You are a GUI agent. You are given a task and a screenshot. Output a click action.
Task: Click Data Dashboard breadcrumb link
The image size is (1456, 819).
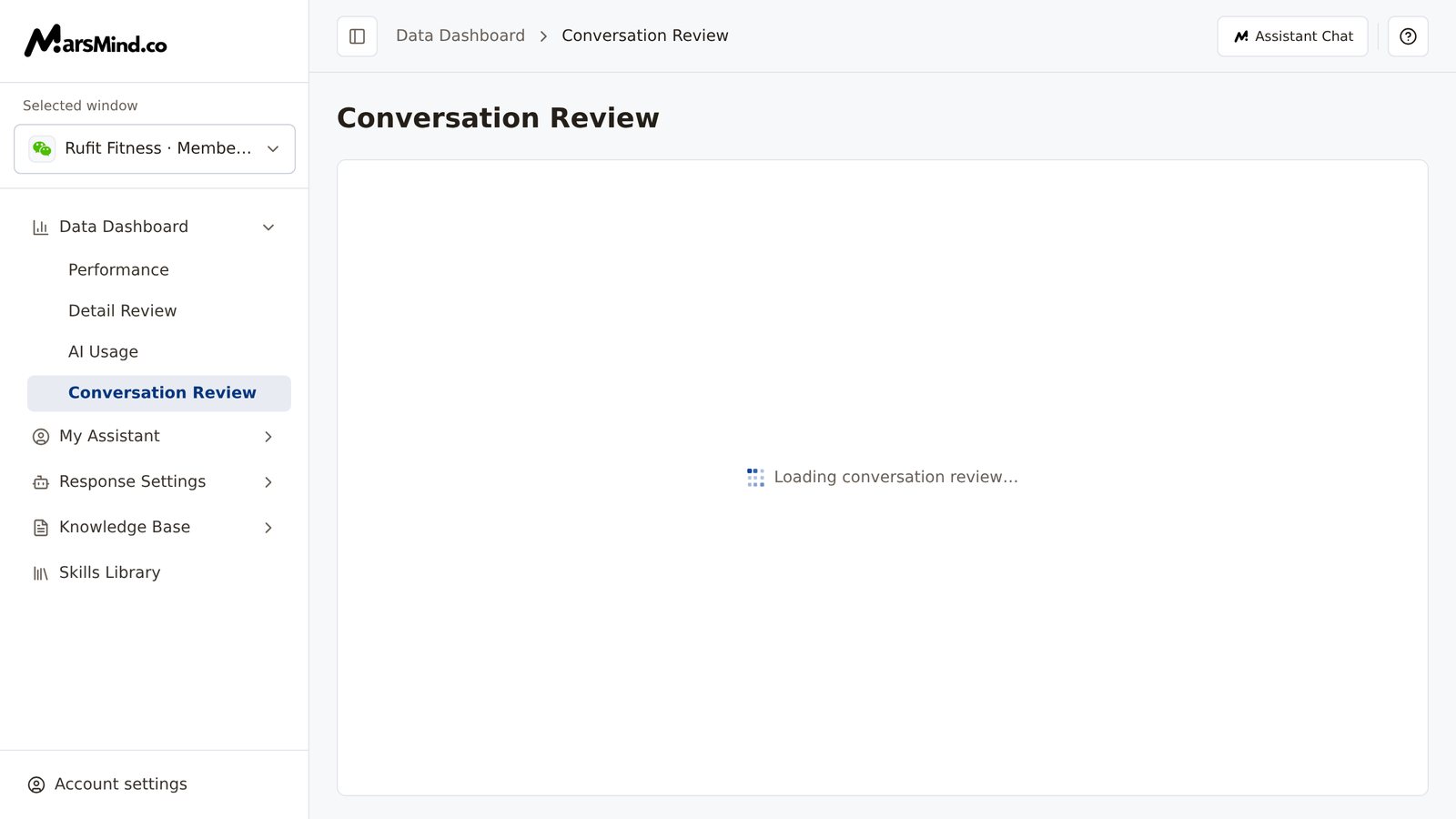pos(460,35)
